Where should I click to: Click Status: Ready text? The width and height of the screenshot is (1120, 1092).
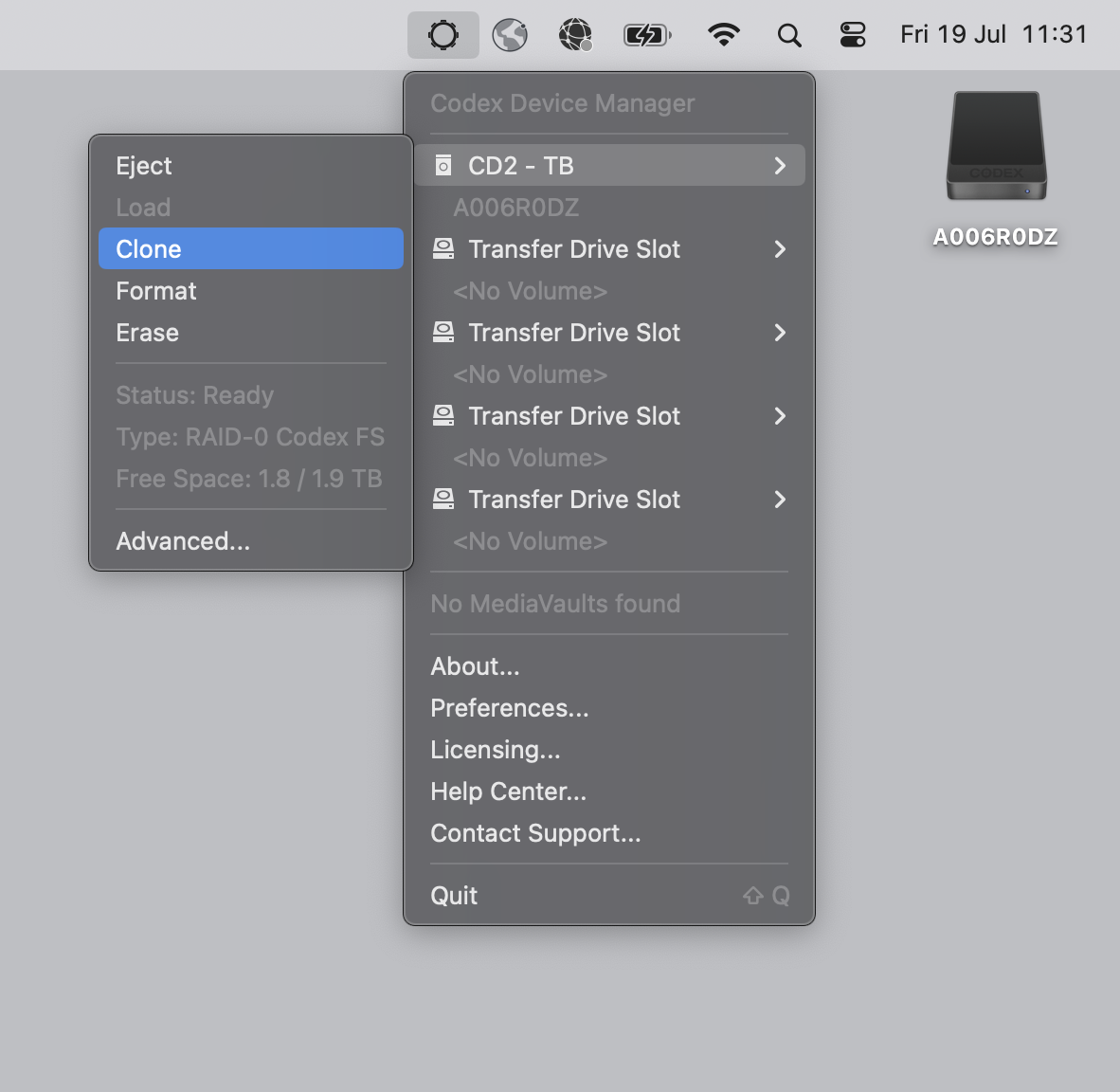[x=194, y=395]
